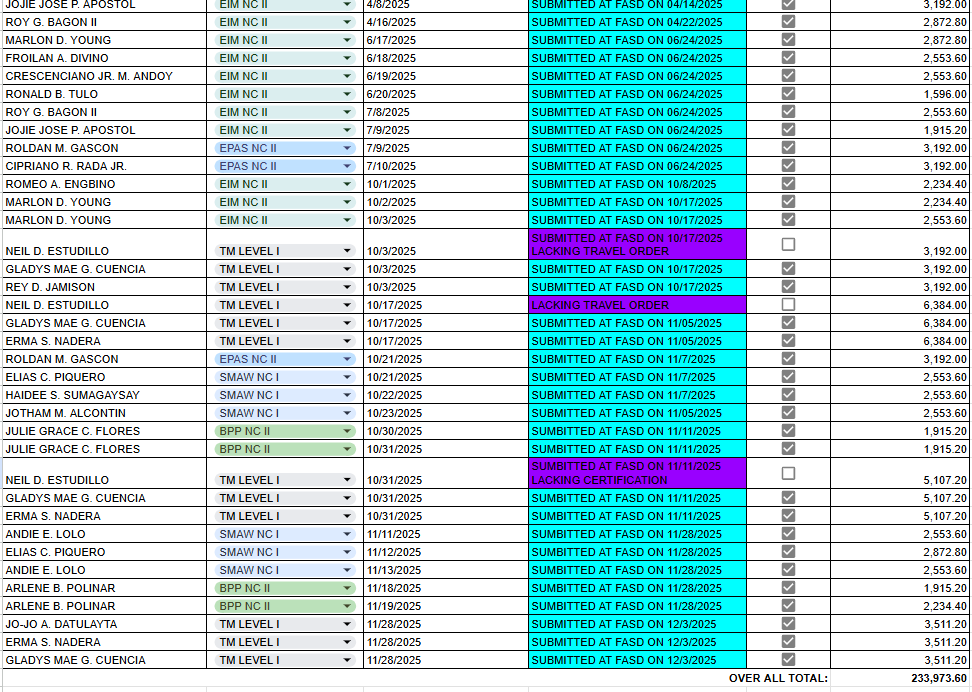Select the date cell 10/30/2025

coord(446,431)
